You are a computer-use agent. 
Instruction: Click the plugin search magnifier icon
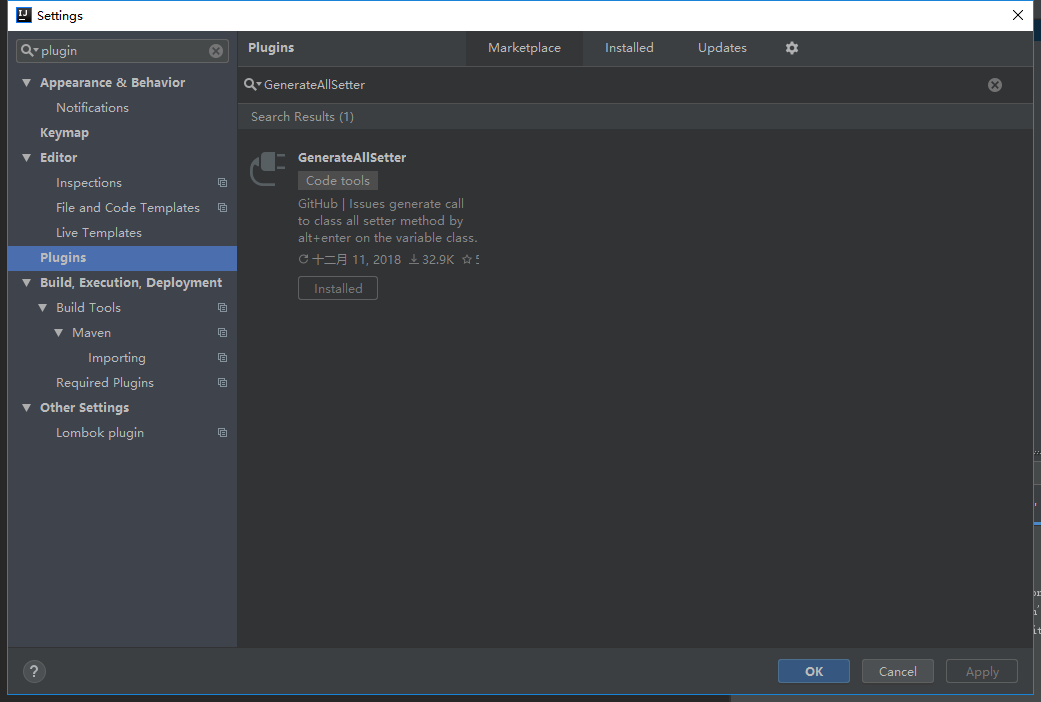click(252, 84)
